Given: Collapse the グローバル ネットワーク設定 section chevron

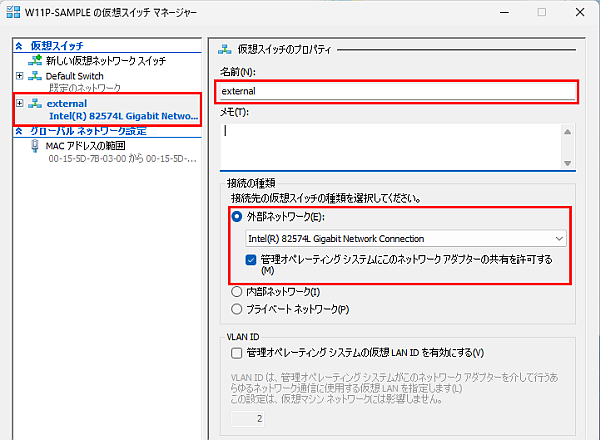Looking at the screenshot, I should pyautogui.click(x=19, y=131).
